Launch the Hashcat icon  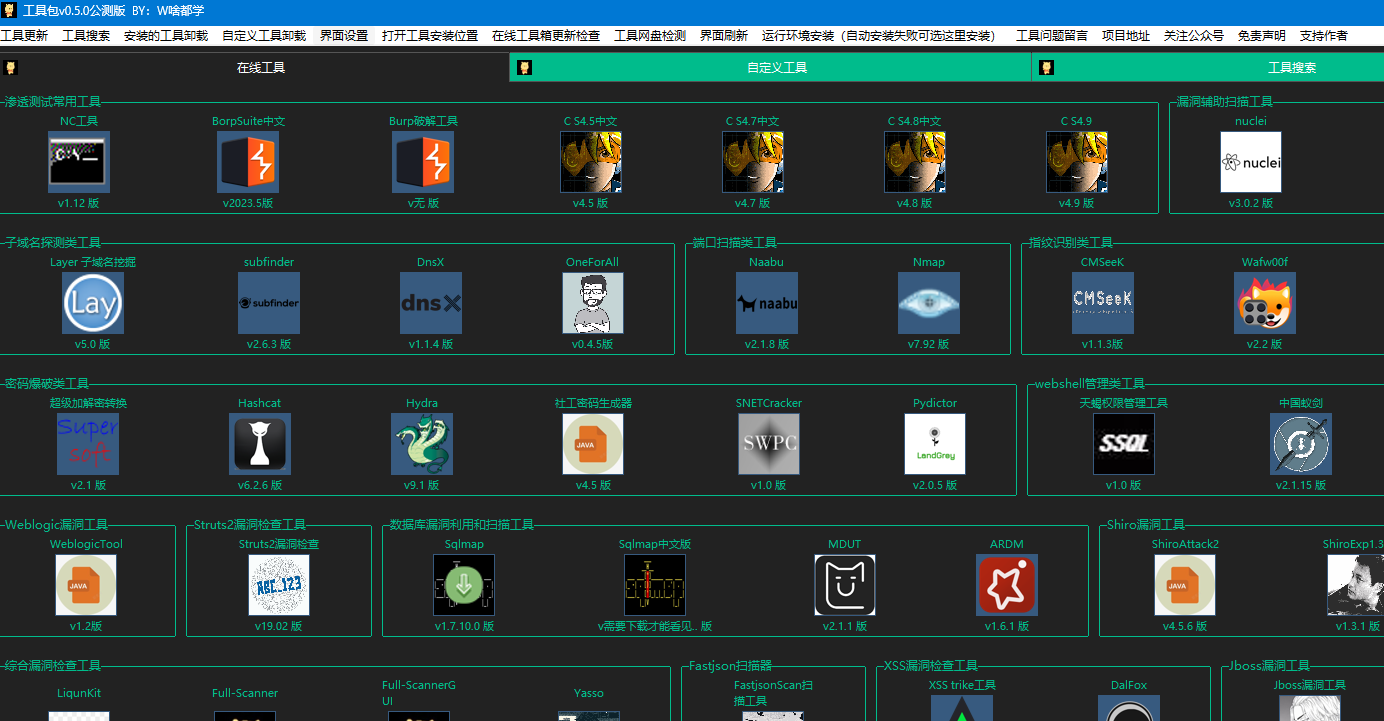click(260, 444)
